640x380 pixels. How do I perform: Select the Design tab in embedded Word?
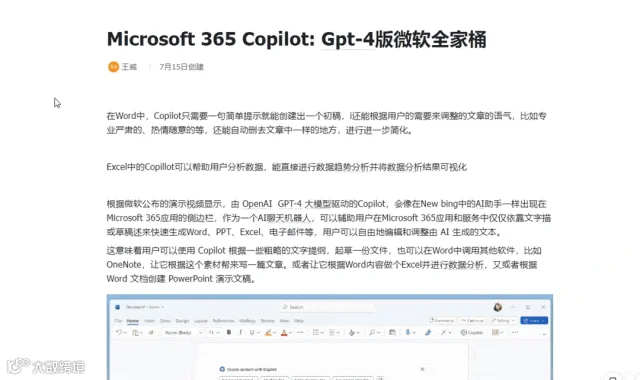point(182,321)
